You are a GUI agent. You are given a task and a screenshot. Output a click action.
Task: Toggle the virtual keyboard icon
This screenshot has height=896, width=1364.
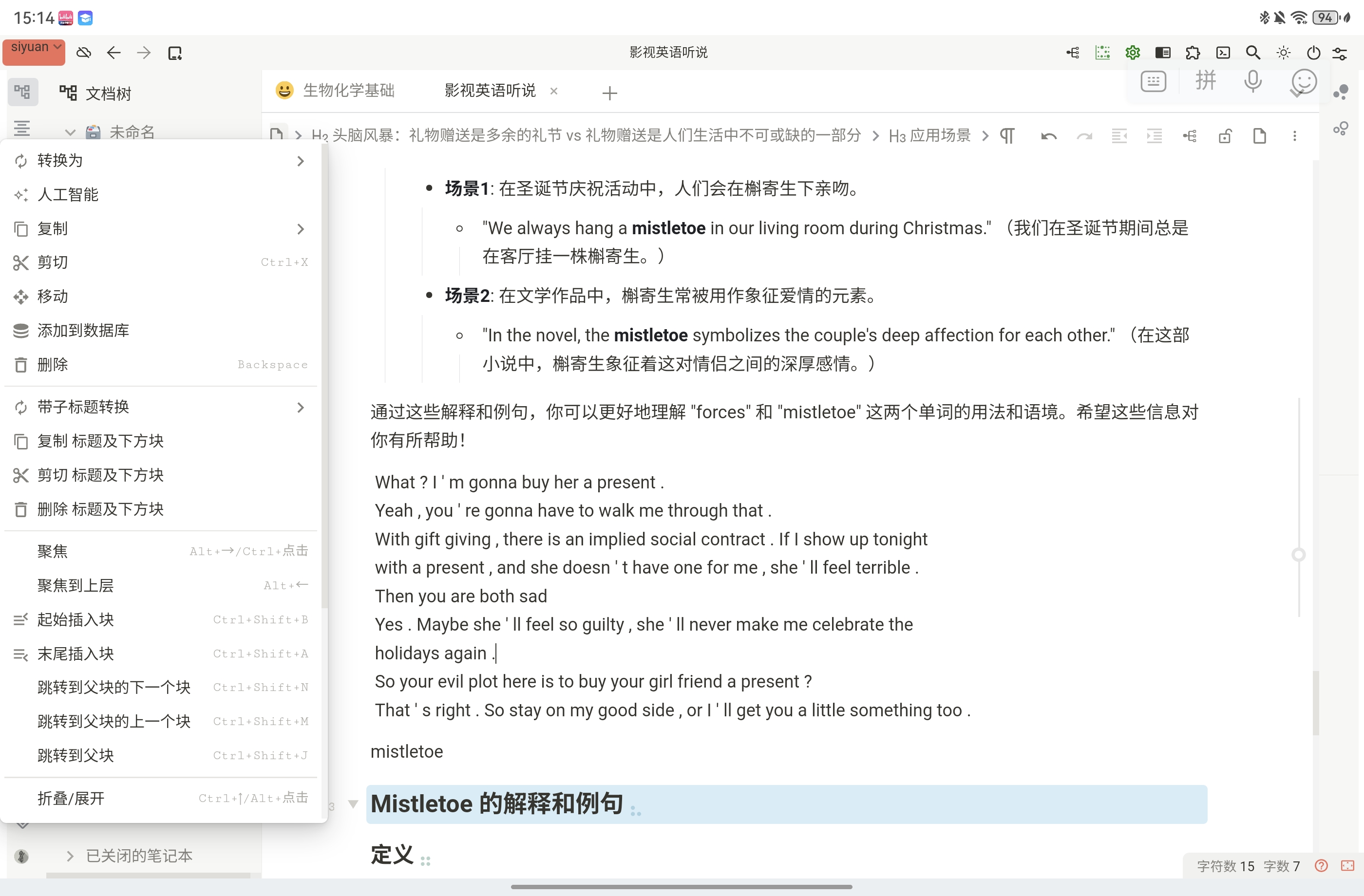click(x=1153, y=82)
